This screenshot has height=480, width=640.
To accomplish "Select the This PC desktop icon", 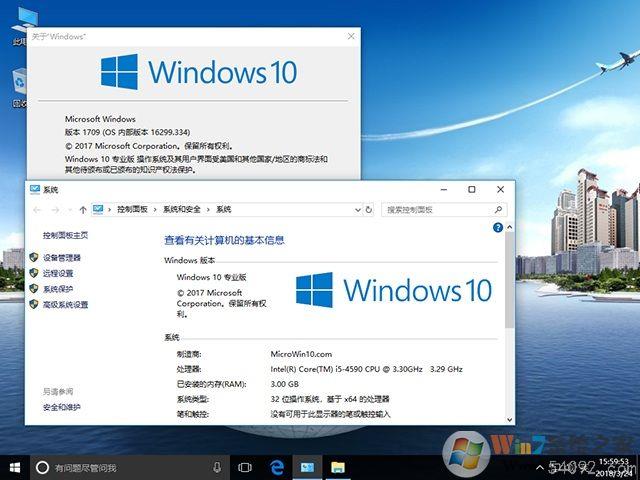I will click(20, 27).
